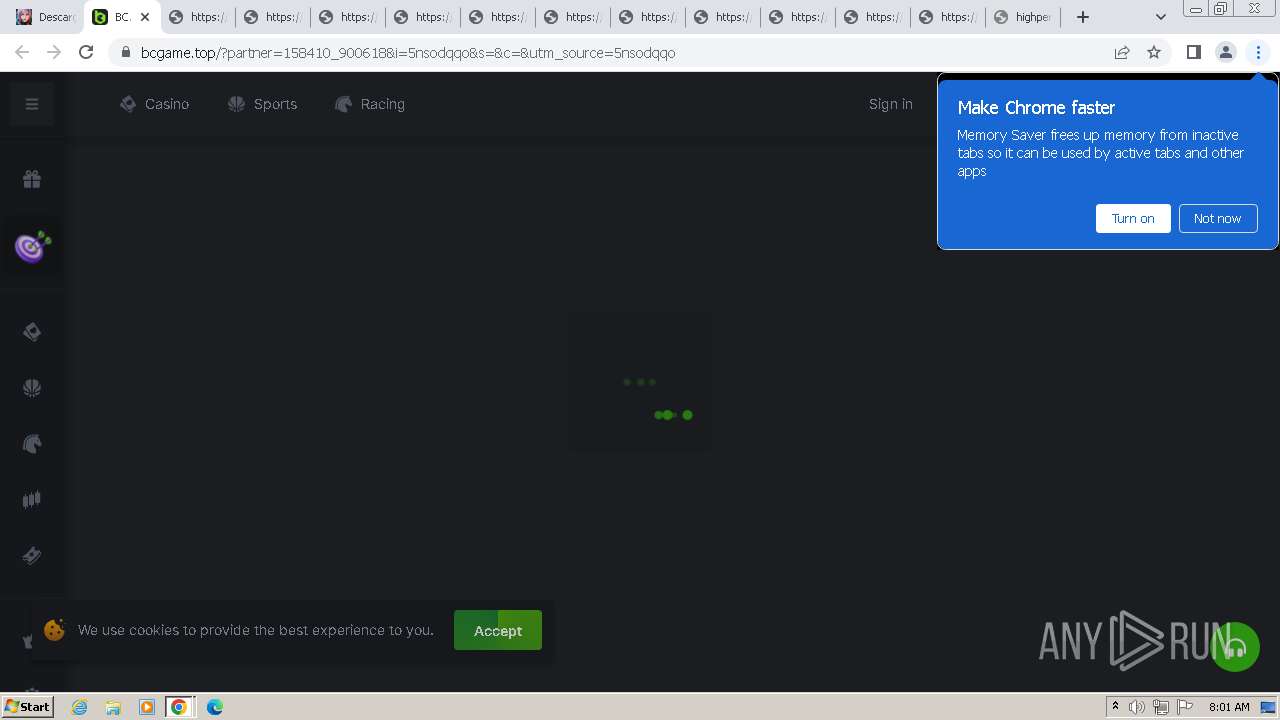
Task: Share this page from address bar
Action: (x=1122, y=52)
